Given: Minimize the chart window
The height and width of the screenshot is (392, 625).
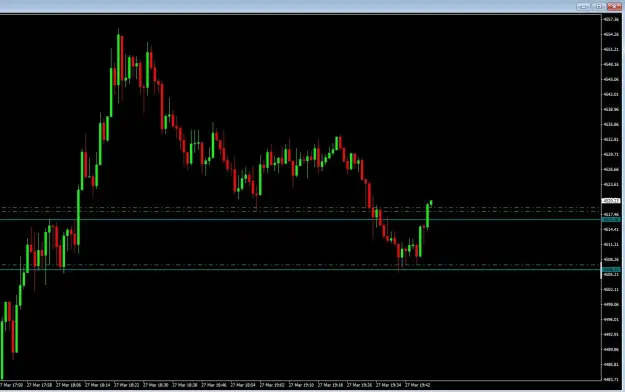Looking at the screenshot, I should [583, 6].
